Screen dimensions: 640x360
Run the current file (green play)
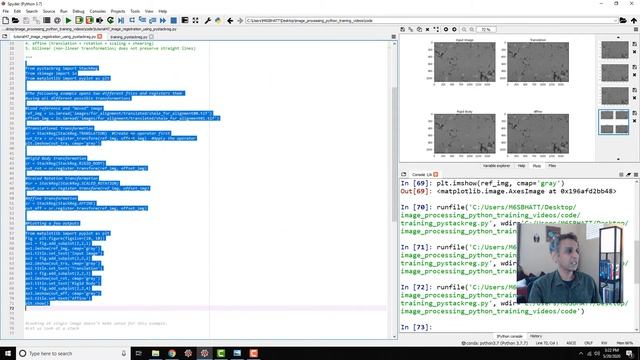click(68, 20)
